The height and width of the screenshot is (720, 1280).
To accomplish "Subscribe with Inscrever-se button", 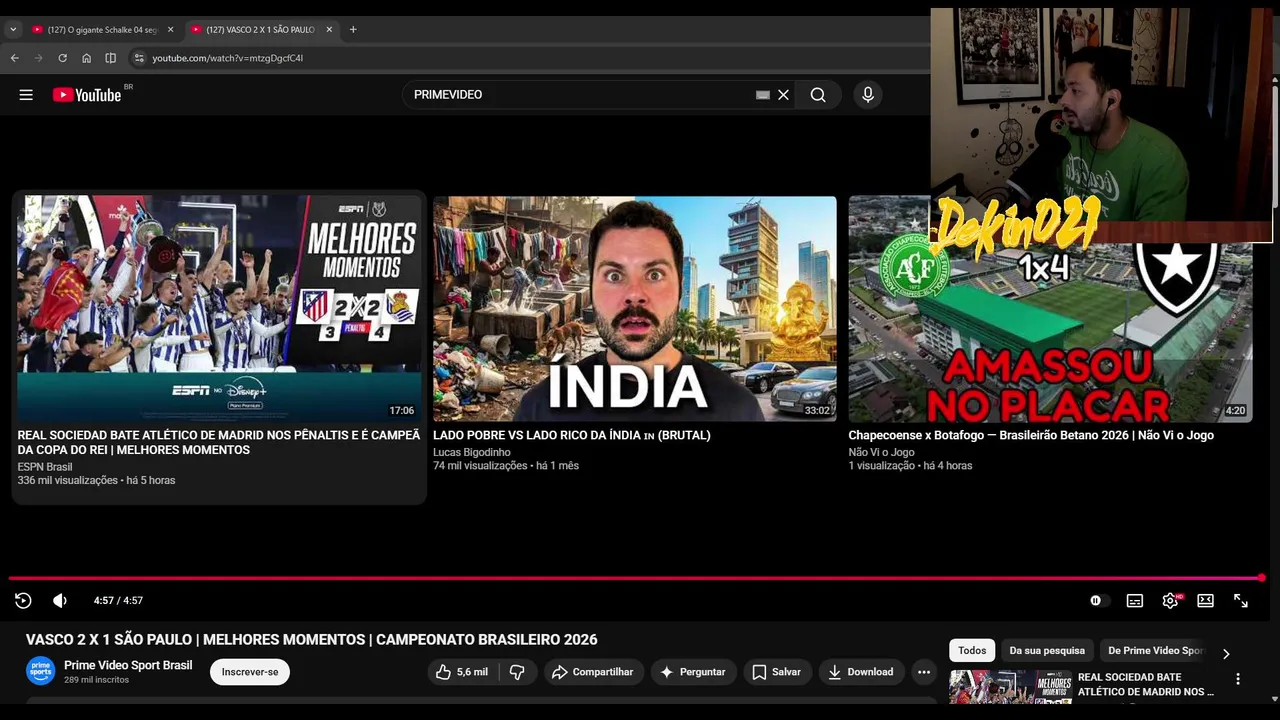I will [250, 672].
